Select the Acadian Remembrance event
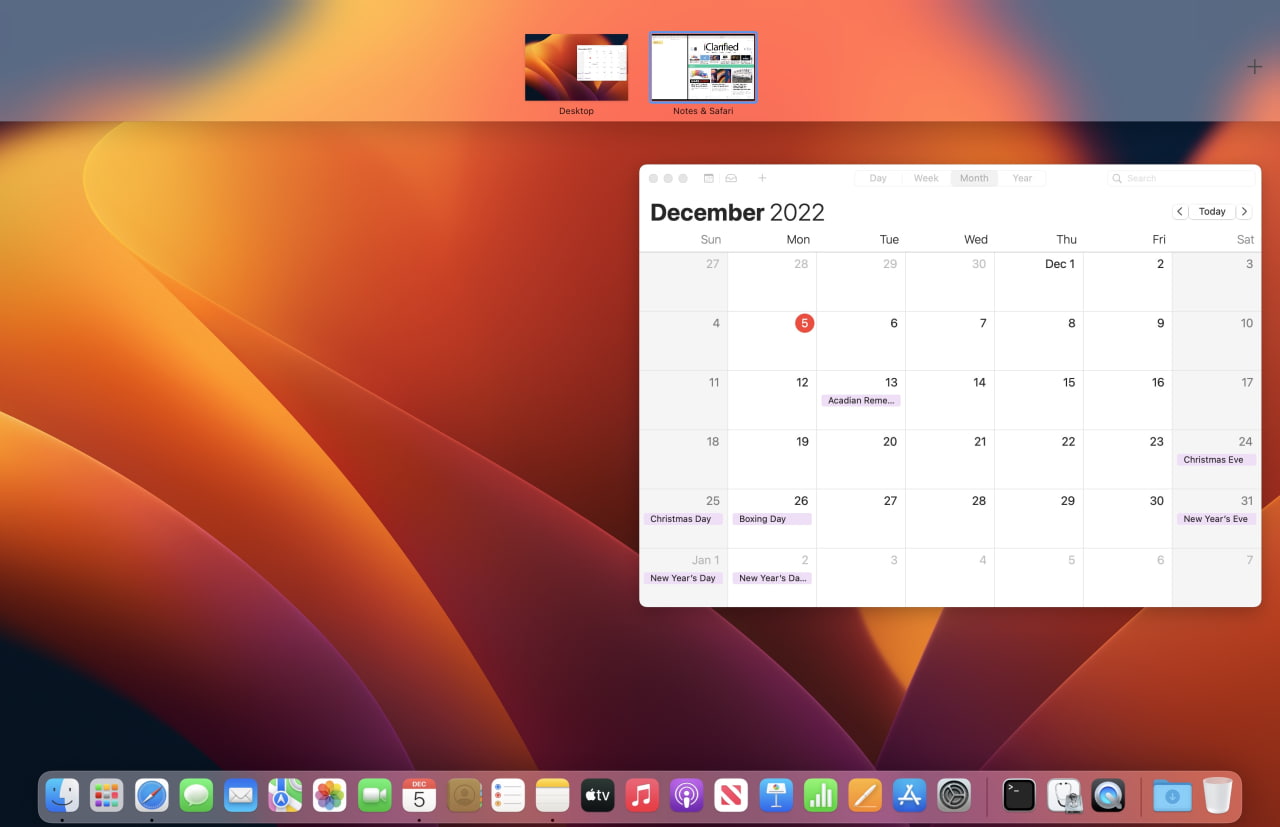Viewport: 1280px width, 827px height. (x=861, y=400)
